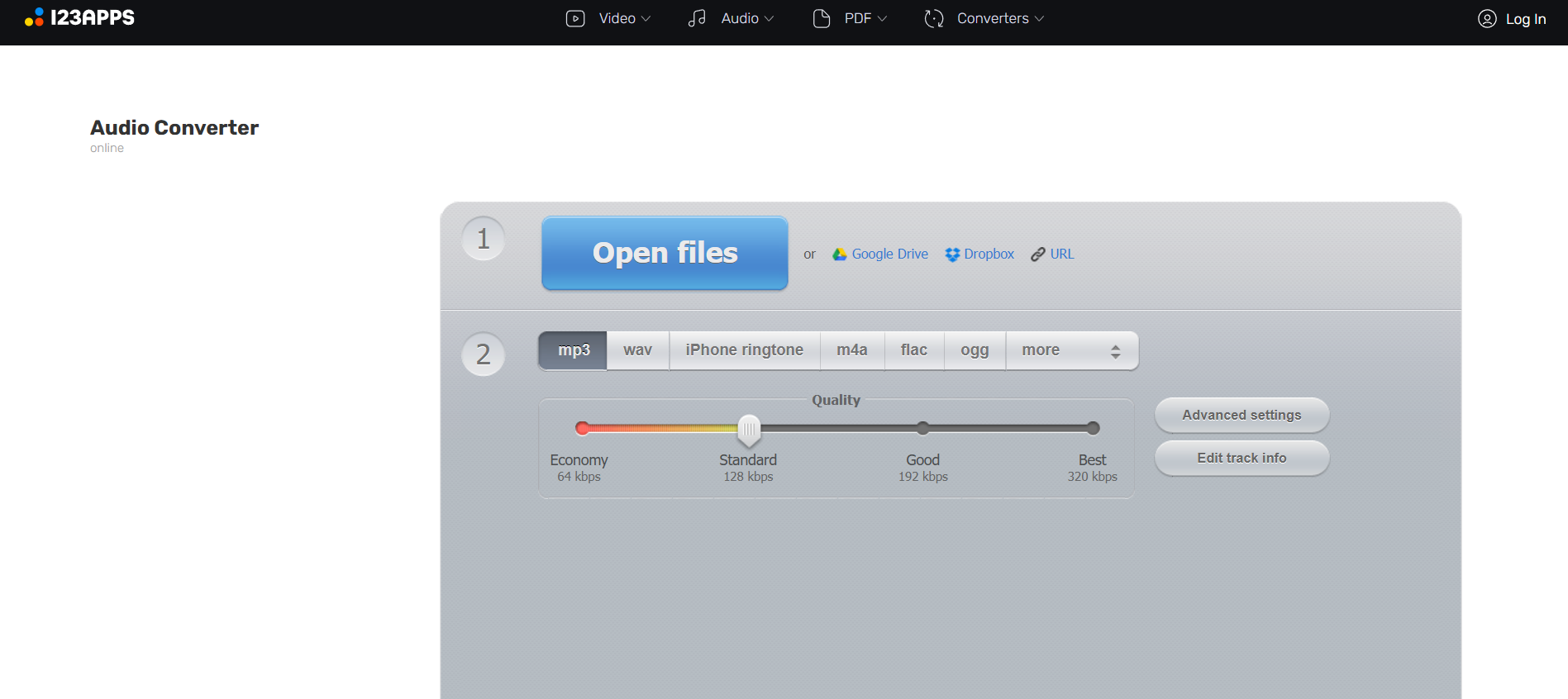Switch to iPhone ringtone format tab

click(x=744, y=350)
